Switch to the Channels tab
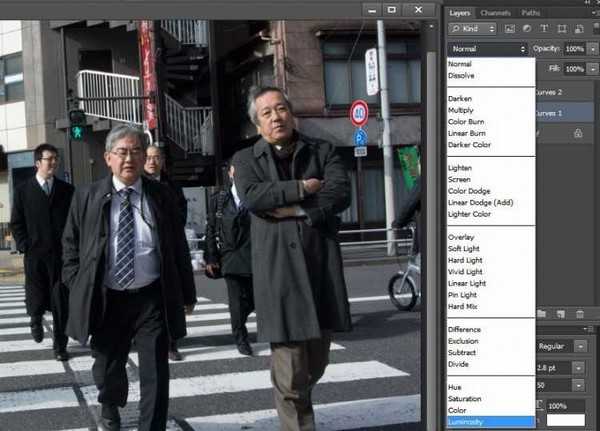 tap(495, 13)
